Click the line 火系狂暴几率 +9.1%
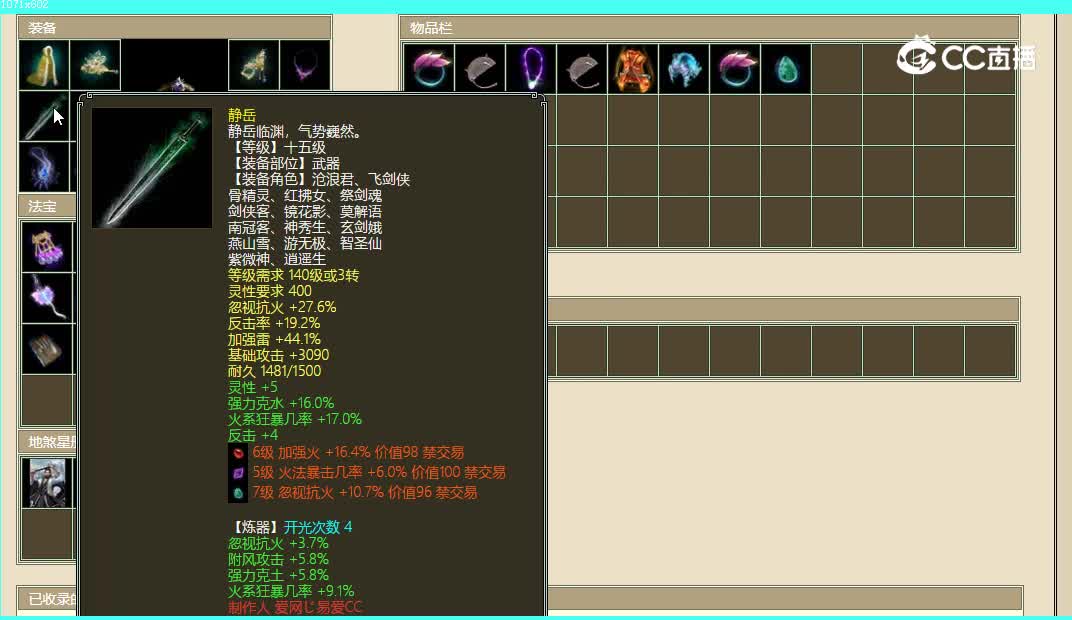The width and height of the screenshot is (1072, 620). pyautogui.click(x=291, y=591)
